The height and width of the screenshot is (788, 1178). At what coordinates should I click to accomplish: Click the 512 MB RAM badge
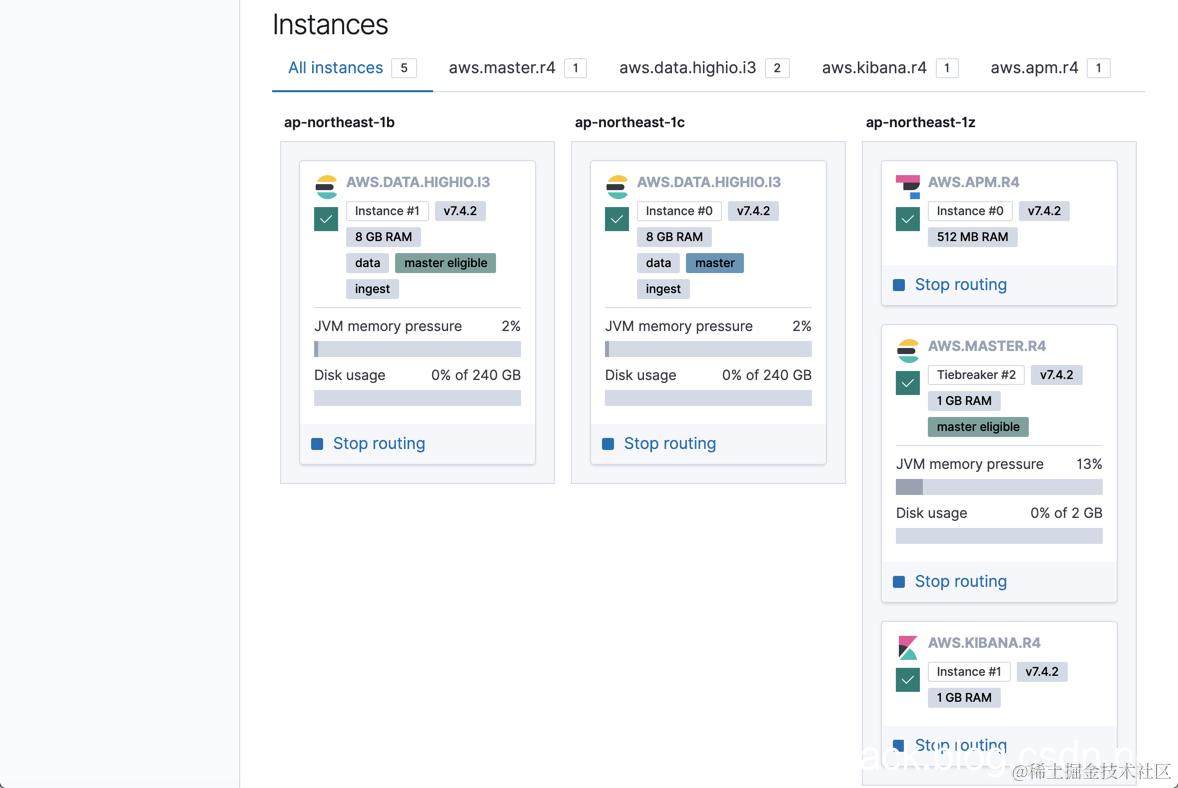[x=972, y=237]
